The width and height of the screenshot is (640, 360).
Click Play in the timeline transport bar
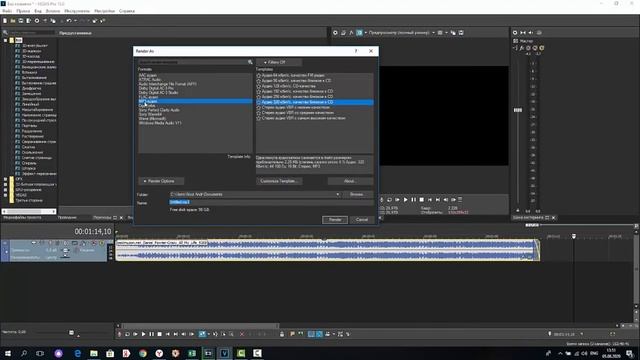(143, 334)
